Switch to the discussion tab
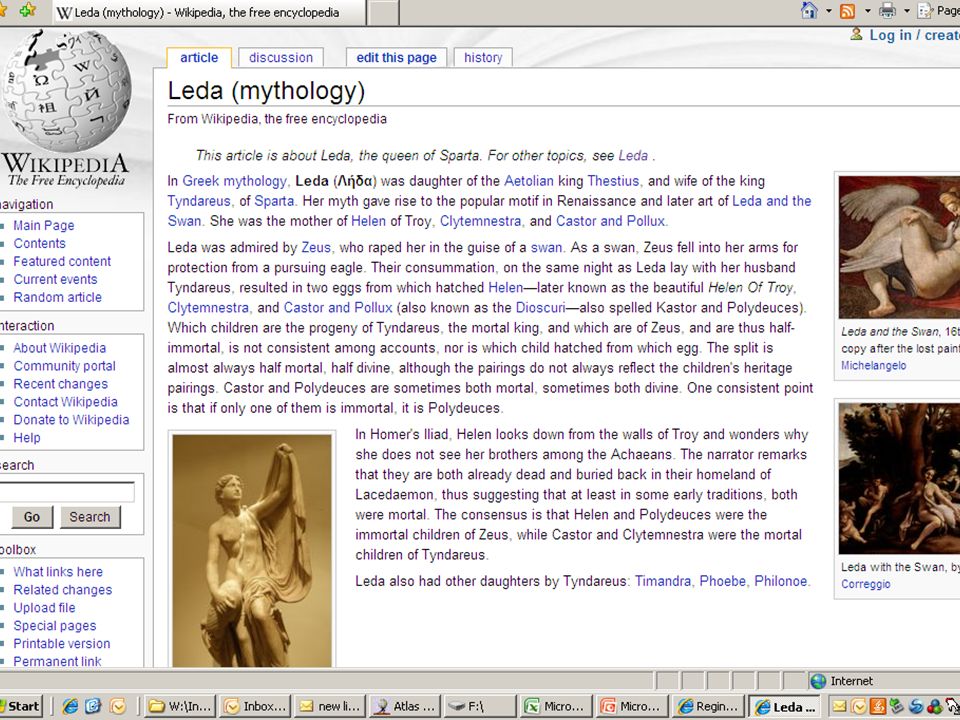Viewport: 960px width, 720px height. point(281,58)
